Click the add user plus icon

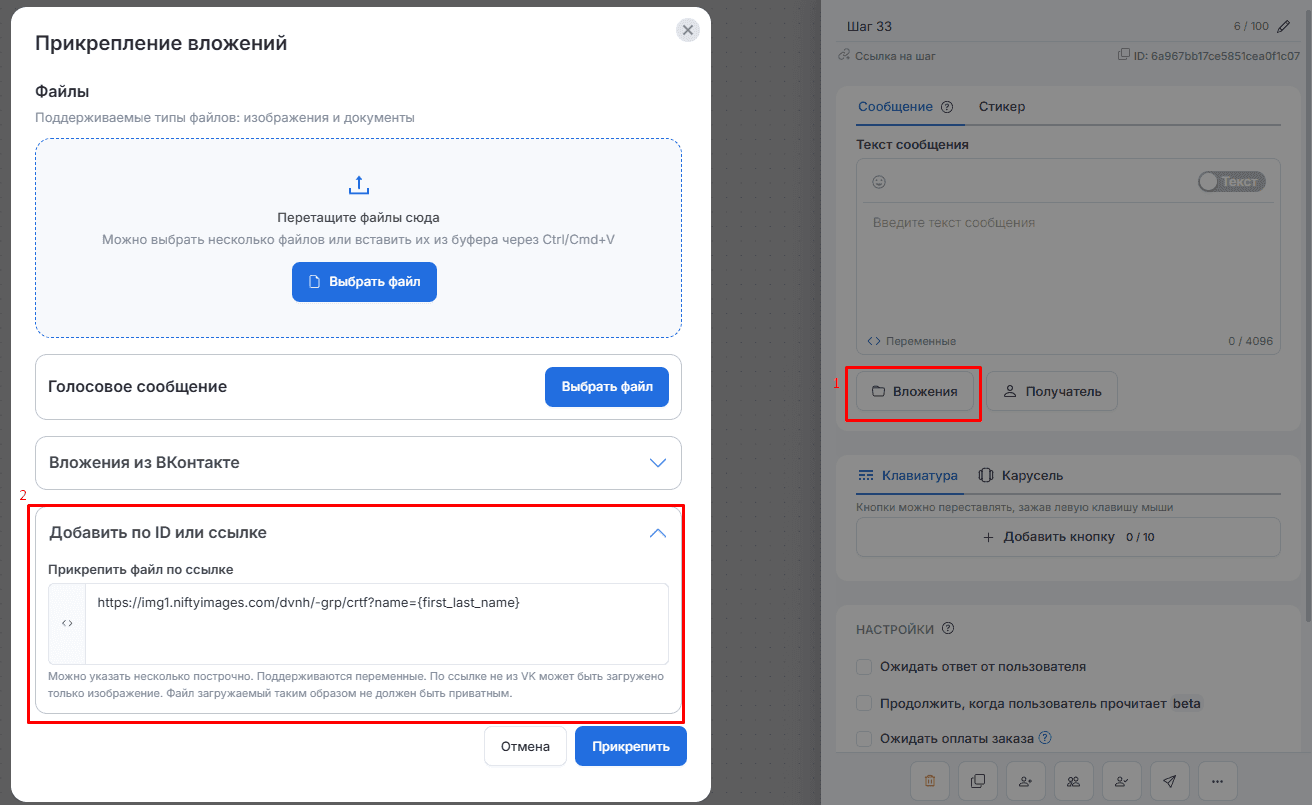coord(1026,781)
